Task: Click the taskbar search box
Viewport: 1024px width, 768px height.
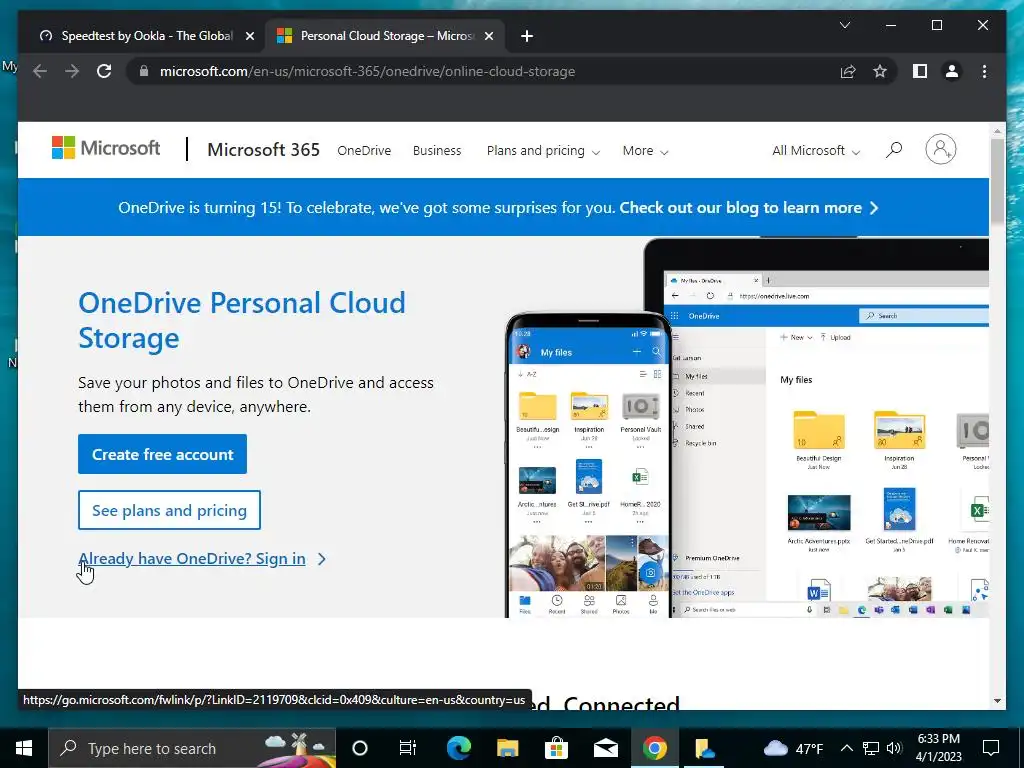Action: pos(192,748)
